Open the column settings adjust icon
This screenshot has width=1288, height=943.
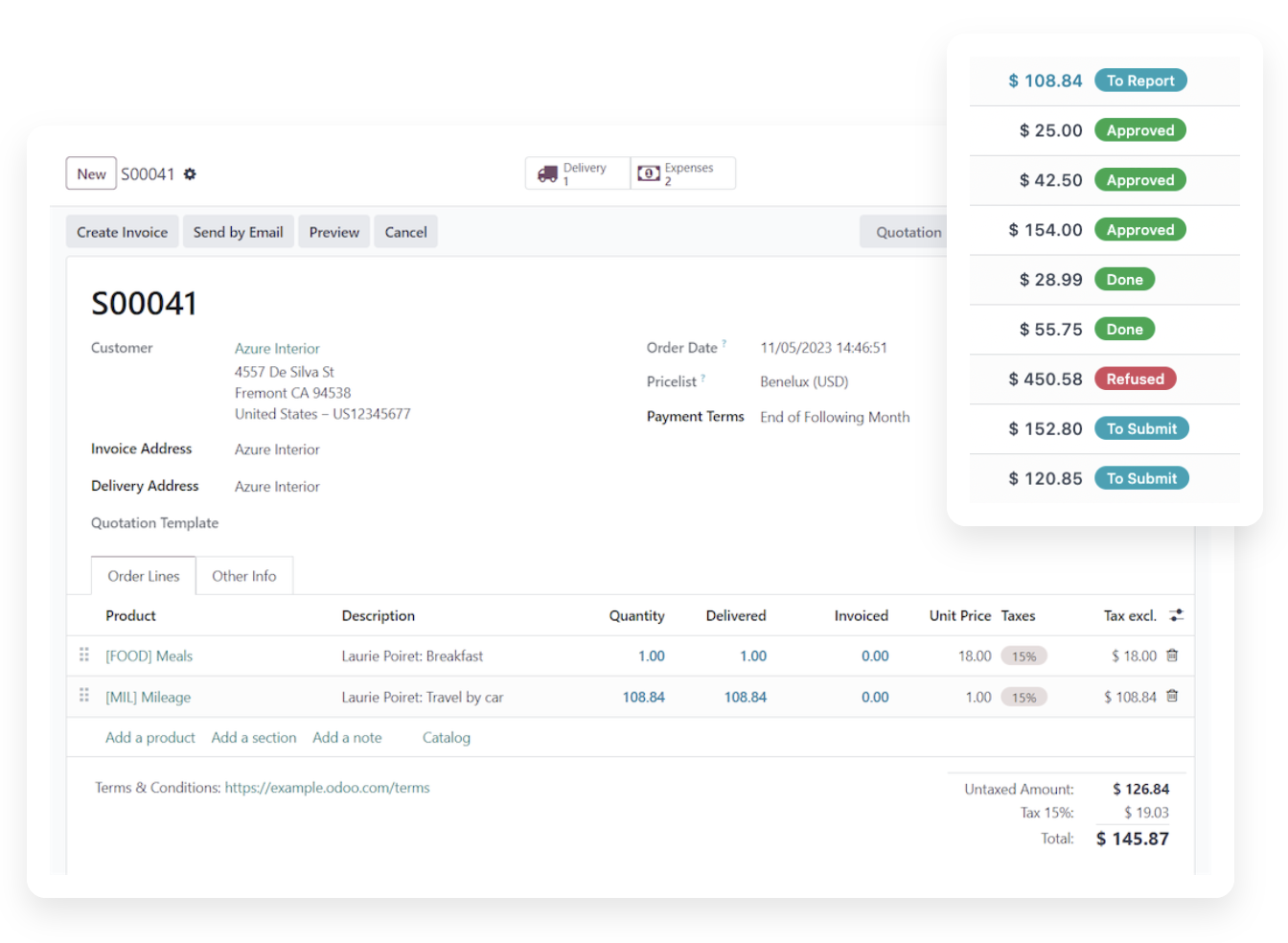(x=1177, y=615)
